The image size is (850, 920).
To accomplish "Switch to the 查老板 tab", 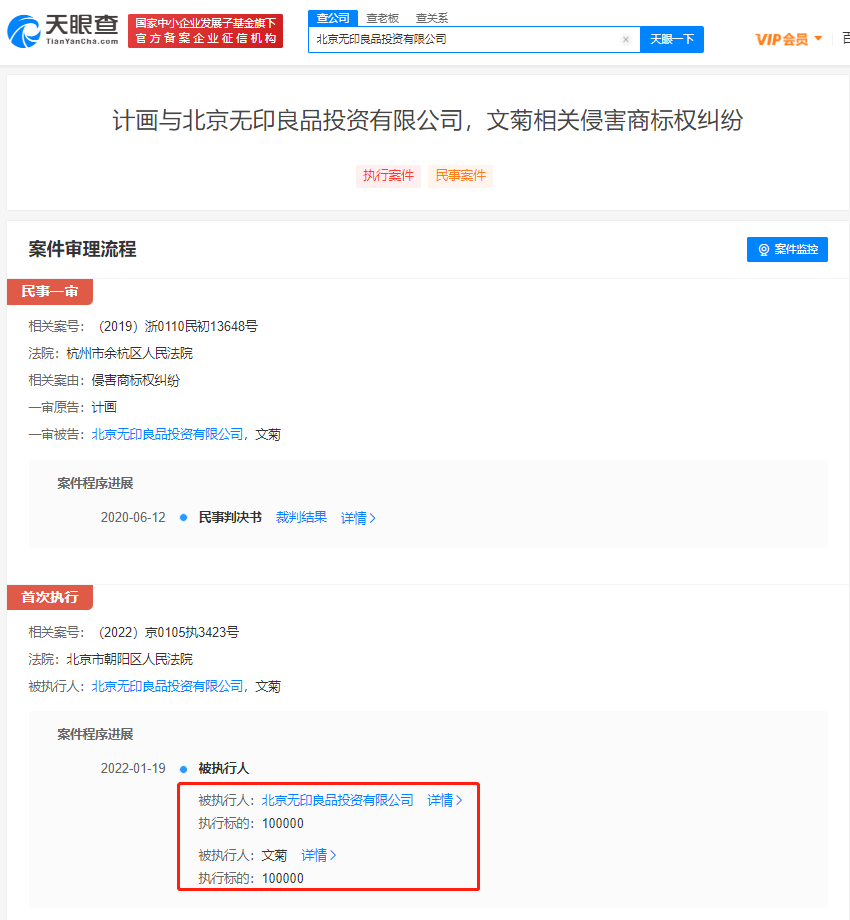I will click(x=382, y=17).
